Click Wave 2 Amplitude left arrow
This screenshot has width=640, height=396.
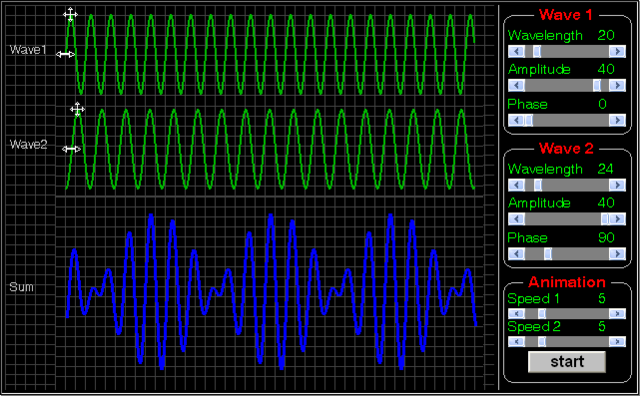tap(516, 219)
